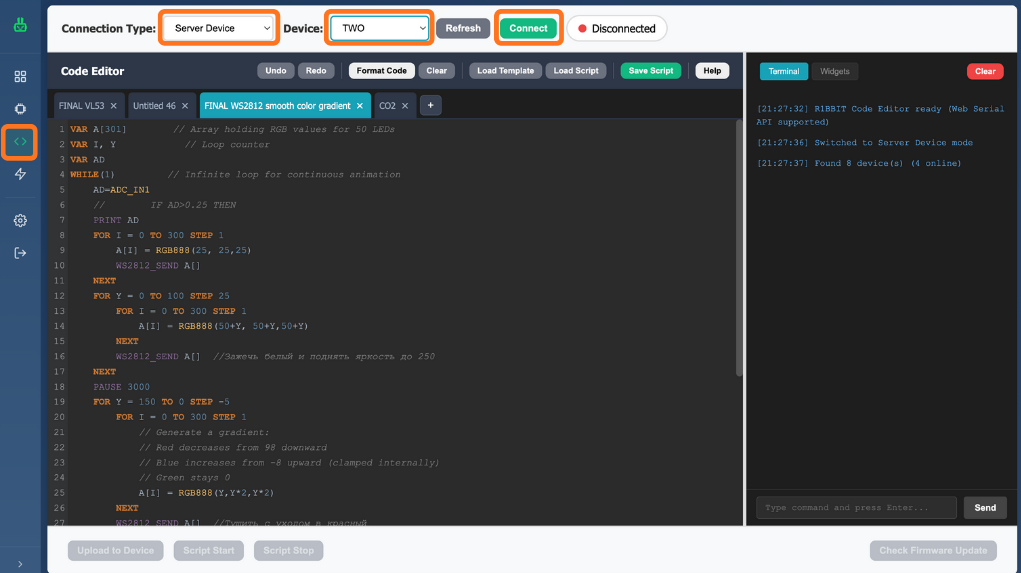Image resolution: width=1021 pixels, height=573 pixels.
Task: Click the code editor vertical scrollbar
Action: coord(740,250)
